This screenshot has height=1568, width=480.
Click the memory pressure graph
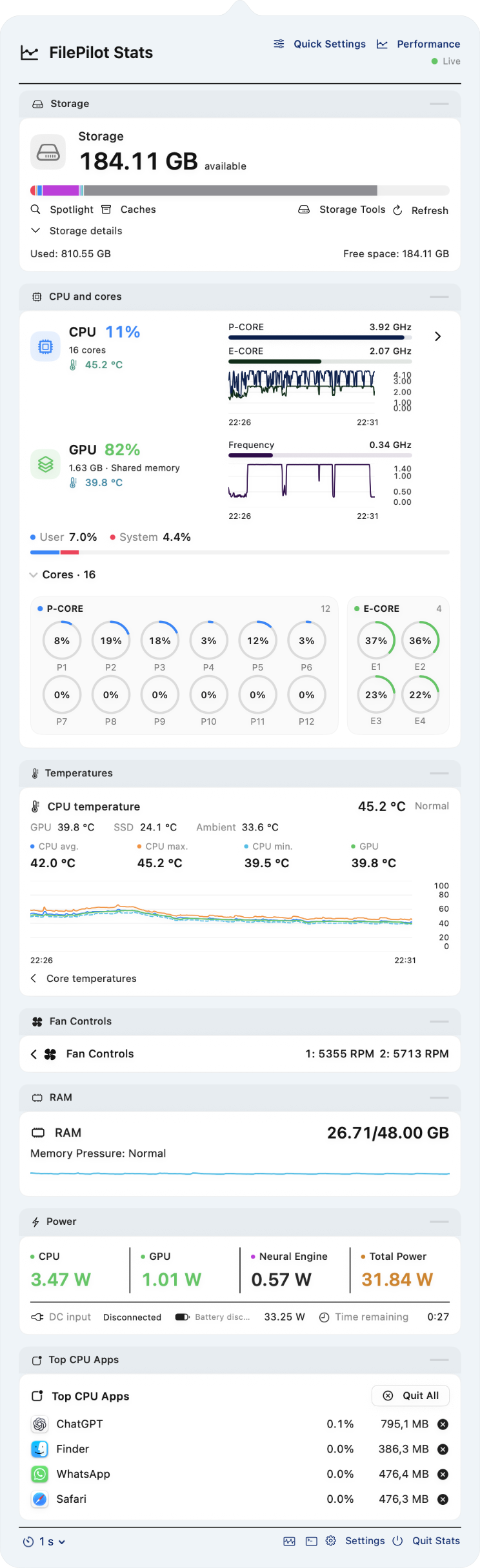tap(240, 1173)
